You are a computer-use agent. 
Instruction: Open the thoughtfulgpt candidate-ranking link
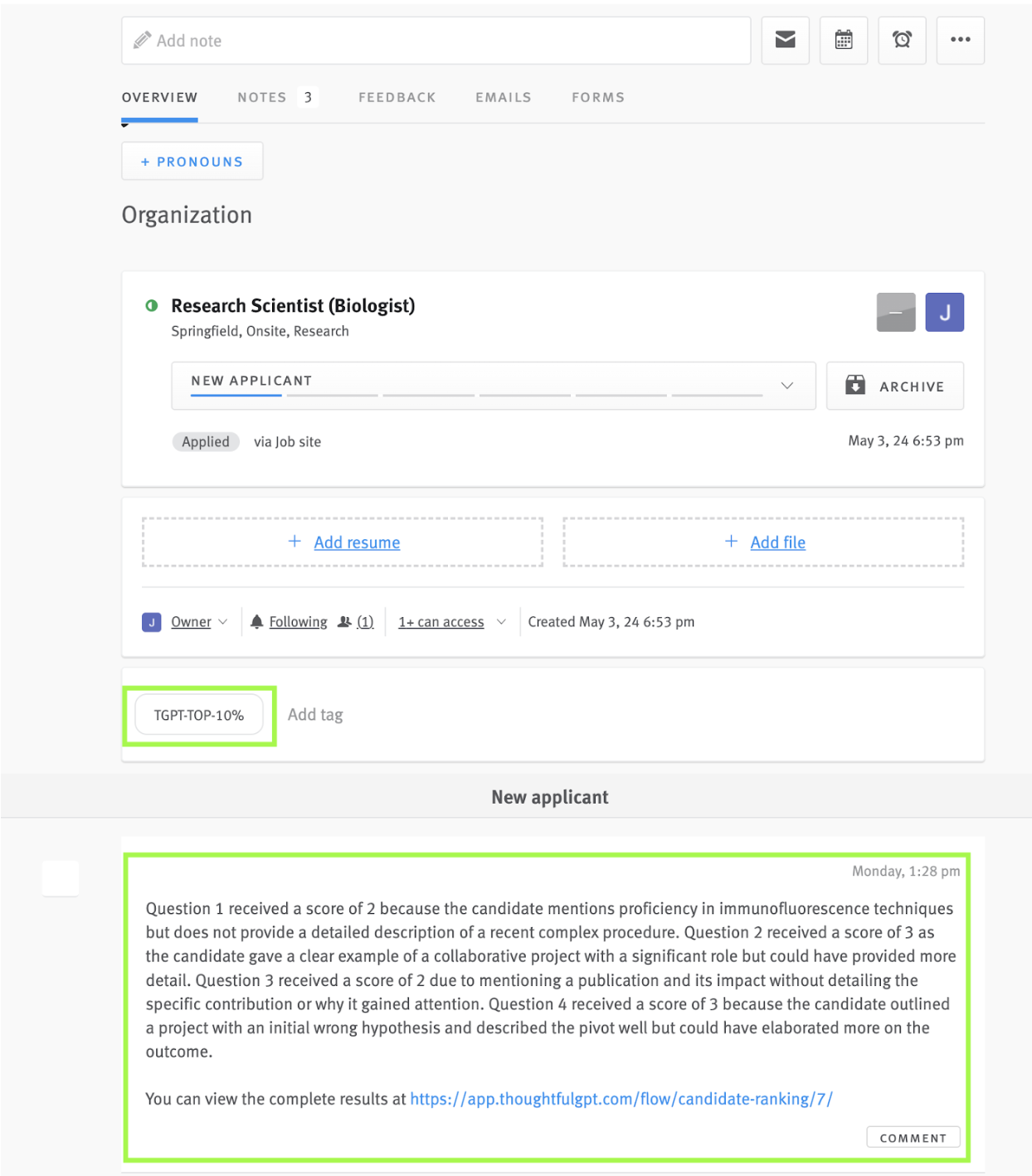(621, 1098)
